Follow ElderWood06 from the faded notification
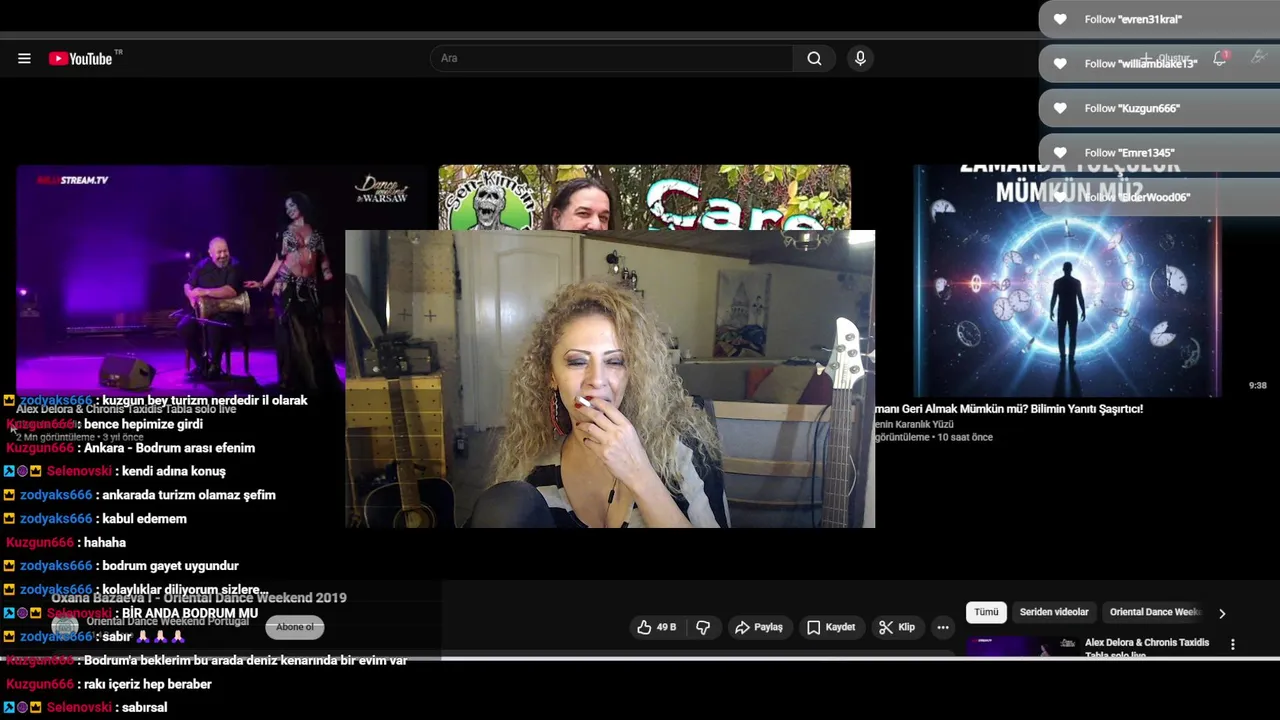 (1159, 197)
